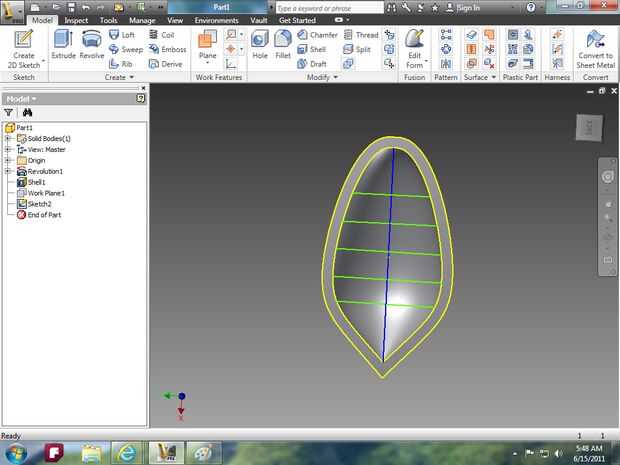Open the Windows Start button
Screen dimensions: 620x465
click(x=15, y=454)
